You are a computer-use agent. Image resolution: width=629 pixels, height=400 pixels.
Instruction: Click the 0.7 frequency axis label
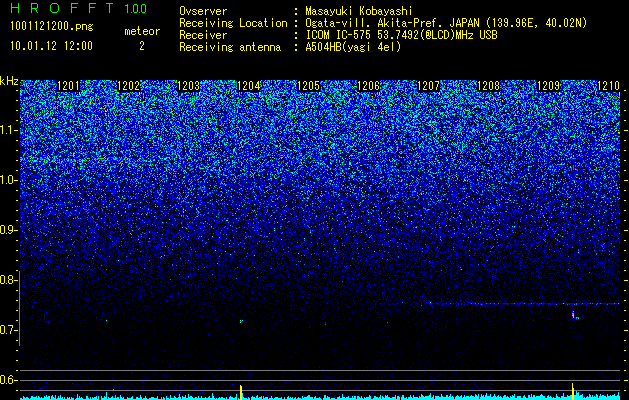tap(9, 330)
